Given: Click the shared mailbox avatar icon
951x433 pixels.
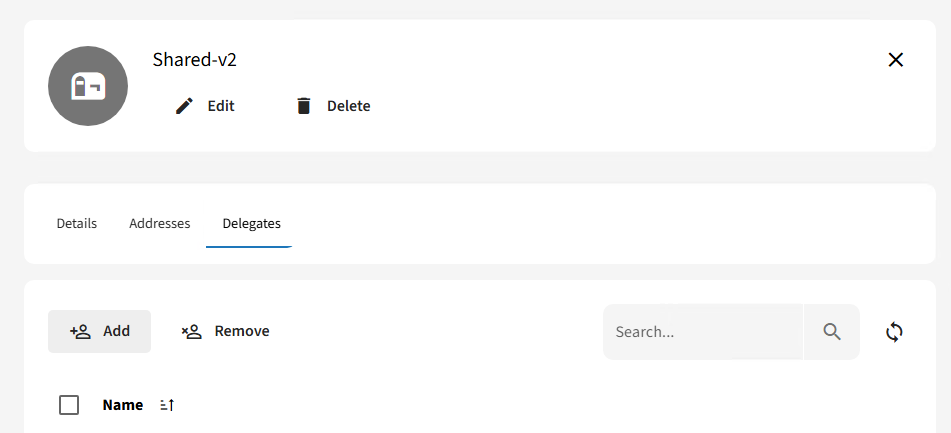Looking at the screenshot, I should point(88,86).
